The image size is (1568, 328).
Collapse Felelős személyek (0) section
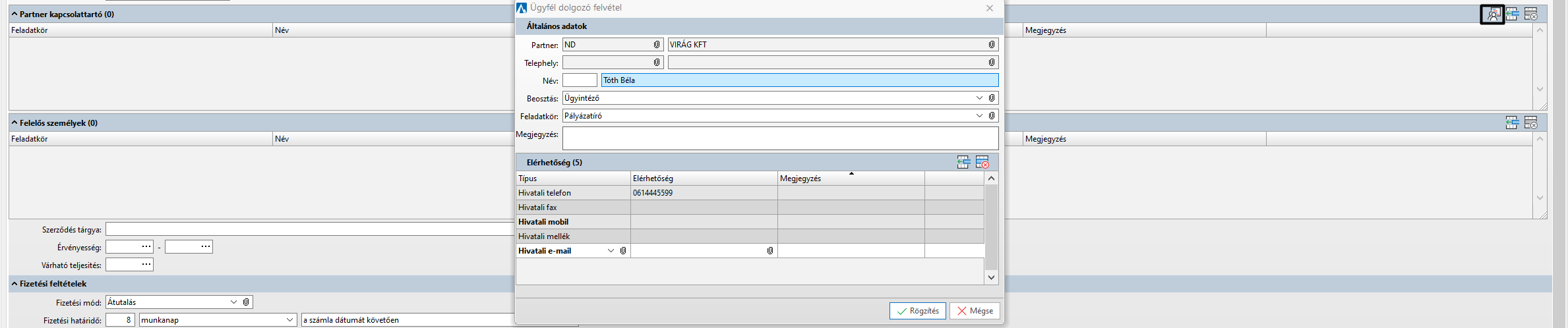pyautogui.click(x=15, y=123)
